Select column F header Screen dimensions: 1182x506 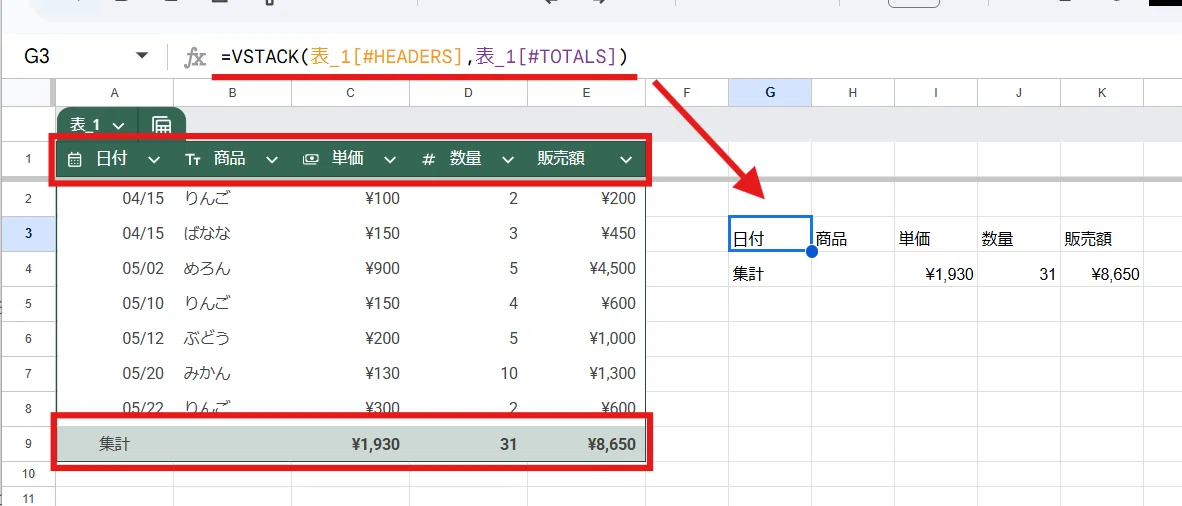click(687, 93)
